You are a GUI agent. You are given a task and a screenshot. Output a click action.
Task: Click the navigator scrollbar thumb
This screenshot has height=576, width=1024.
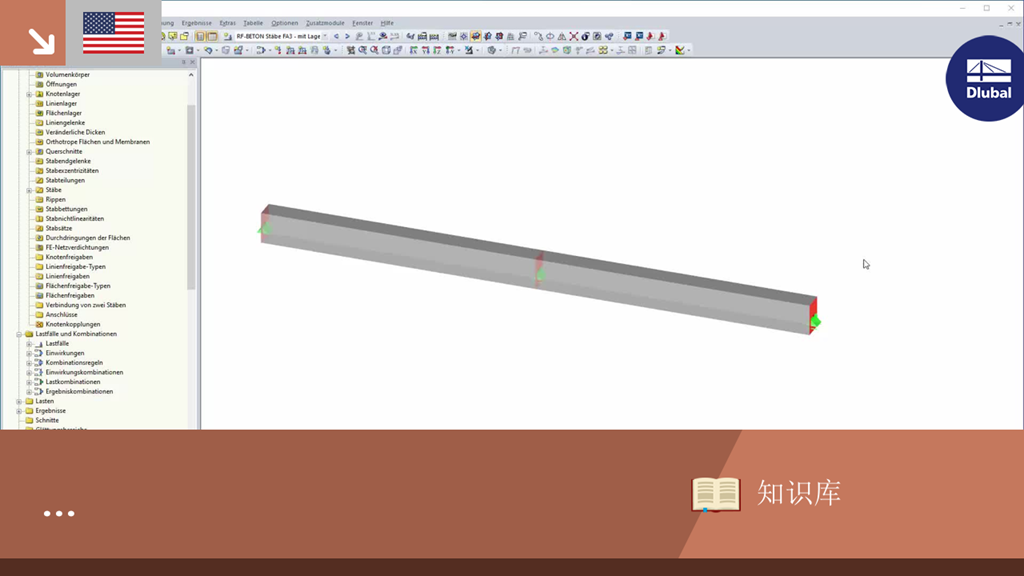(x=191, y=196)
